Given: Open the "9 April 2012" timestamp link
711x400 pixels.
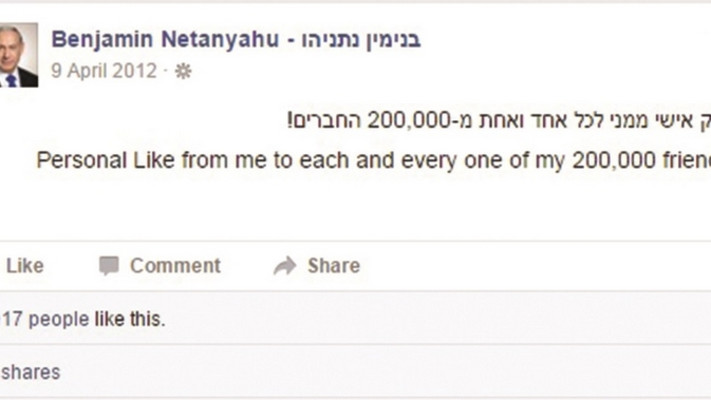Looking at the screenshot, I should tap(104, 71).
